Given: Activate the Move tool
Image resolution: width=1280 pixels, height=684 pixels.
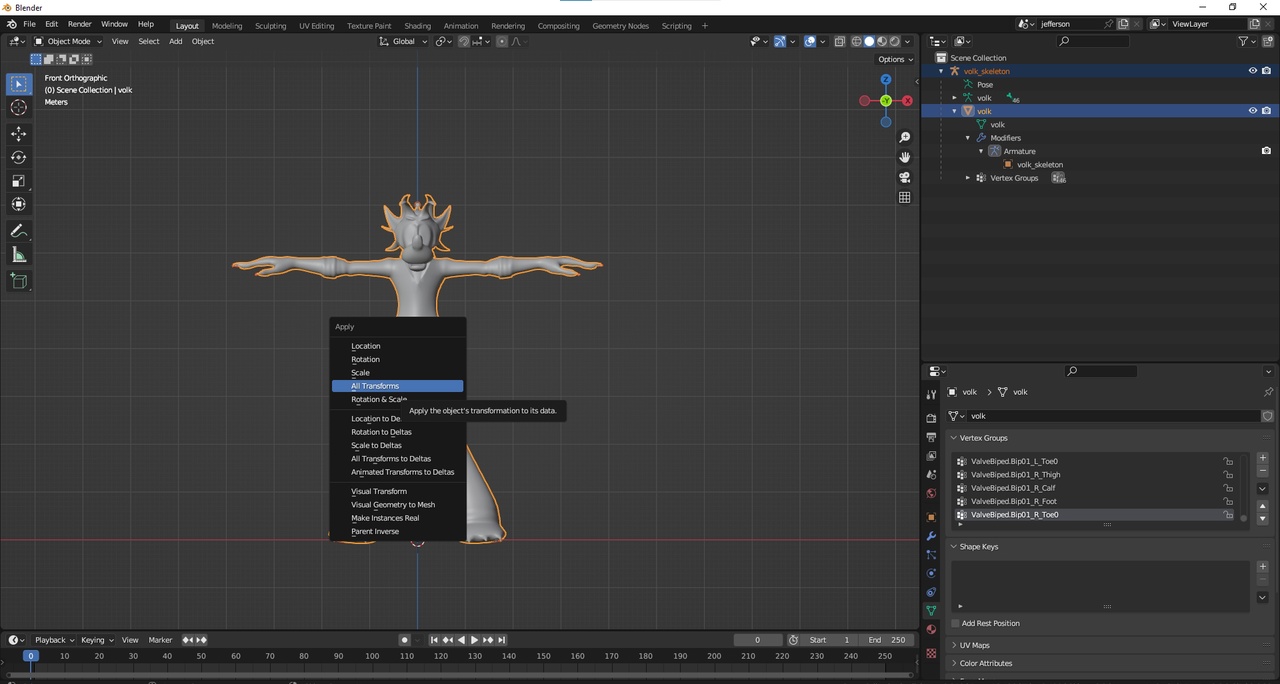Looking at the screenshot, I should [x=19, y=134].
